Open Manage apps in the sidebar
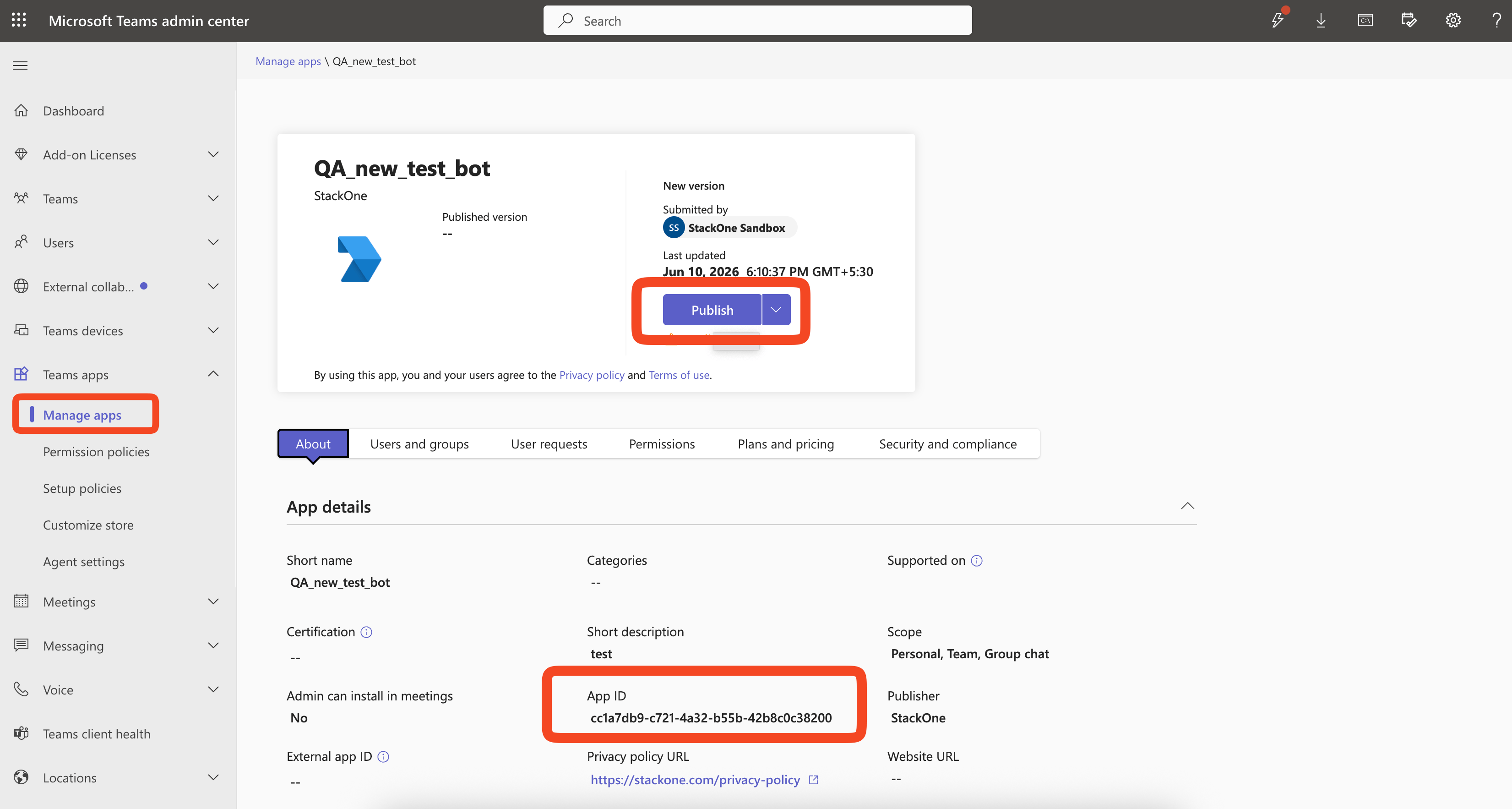The width and height of the screenshot is (1512, 809). [82, 415]
